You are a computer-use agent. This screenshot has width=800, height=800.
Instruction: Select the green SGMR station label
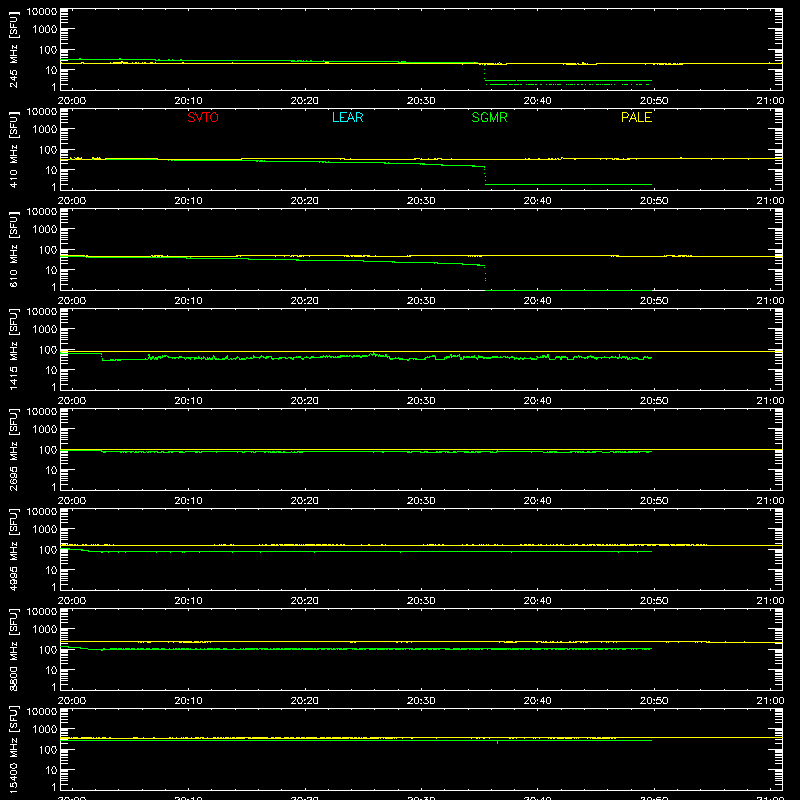tap(489, 117)
